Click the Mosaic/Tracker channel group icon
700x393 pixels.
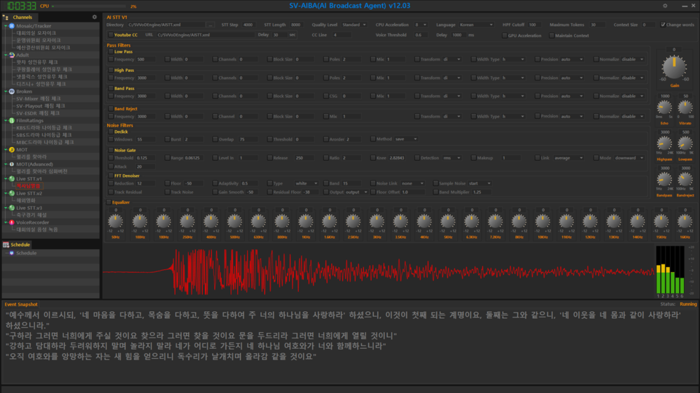click(12, 26)
